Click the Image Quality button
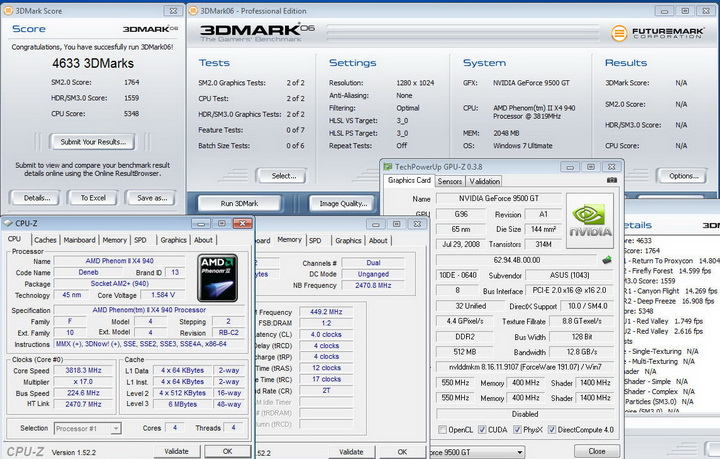The image size is (720, 459). pos(343,203)
